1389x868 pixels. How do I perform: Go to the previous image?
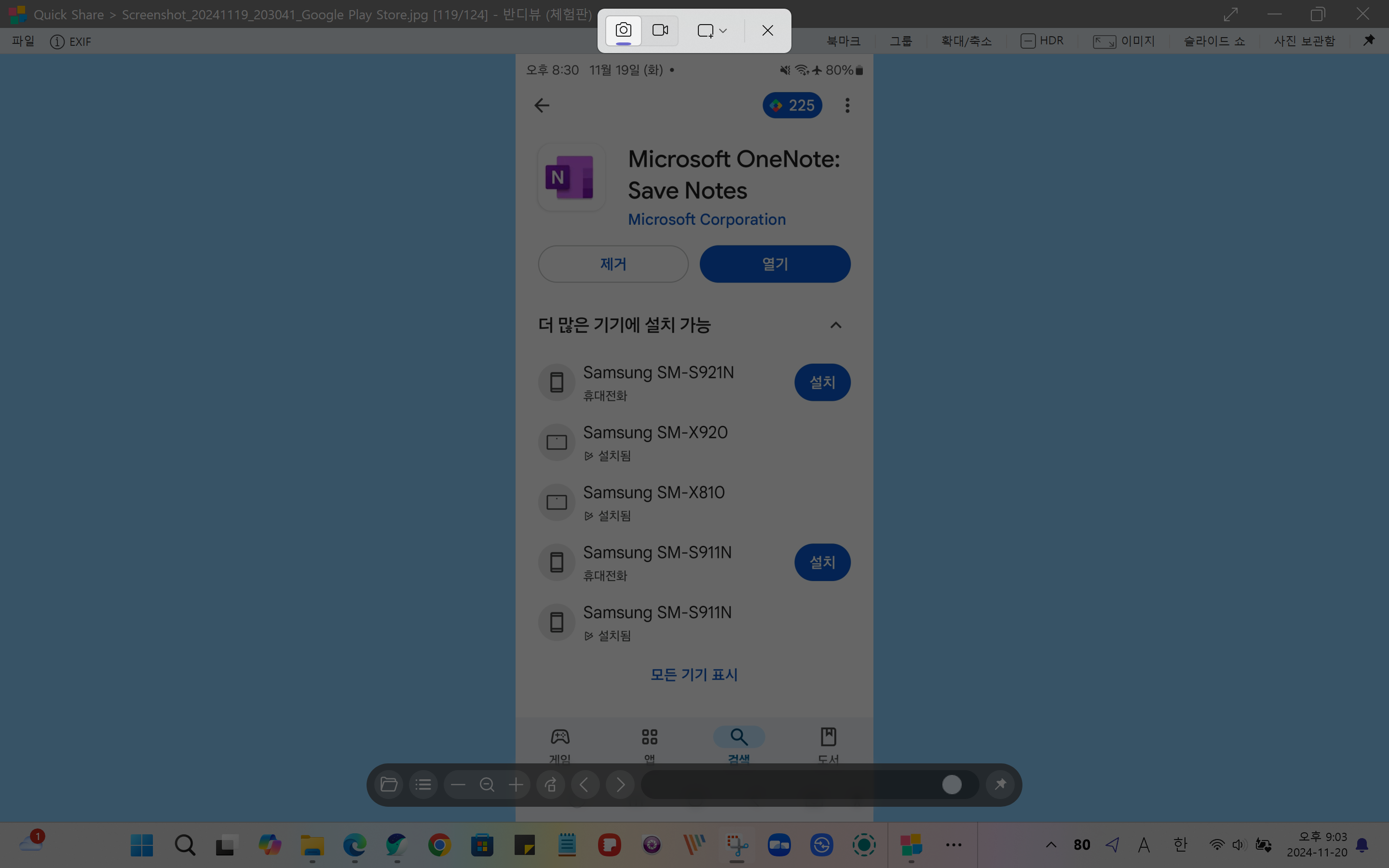click(585, 784)
